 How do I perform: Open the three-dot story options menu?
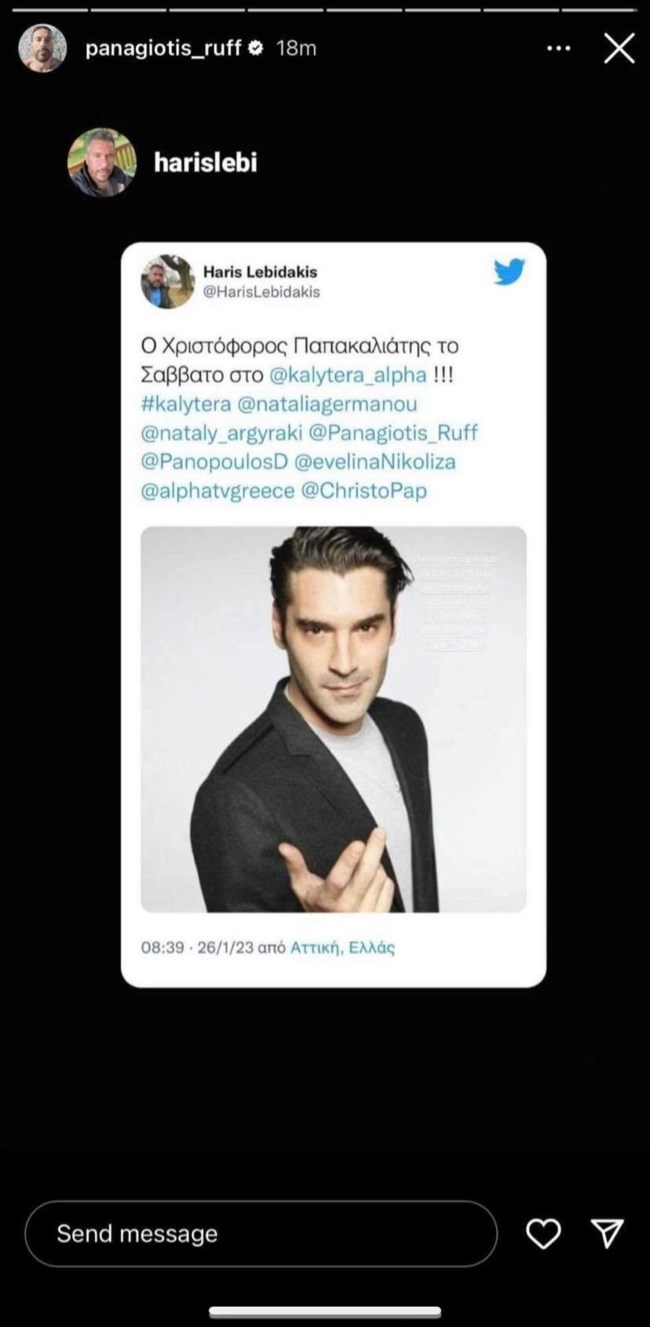point(560,48)
